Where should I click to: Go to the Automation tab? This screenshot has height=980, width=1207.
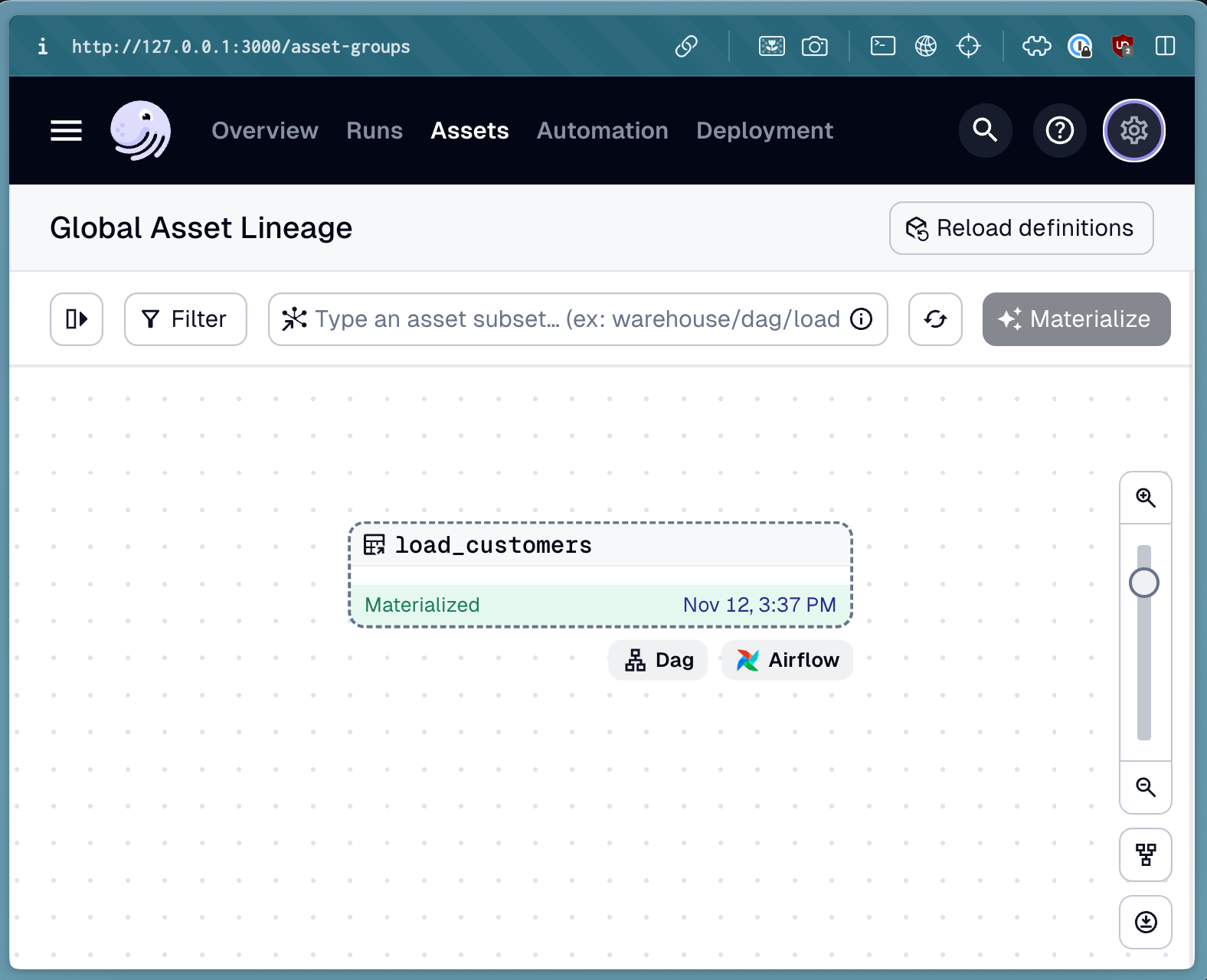pyautogui.click(x=602, y=131)
